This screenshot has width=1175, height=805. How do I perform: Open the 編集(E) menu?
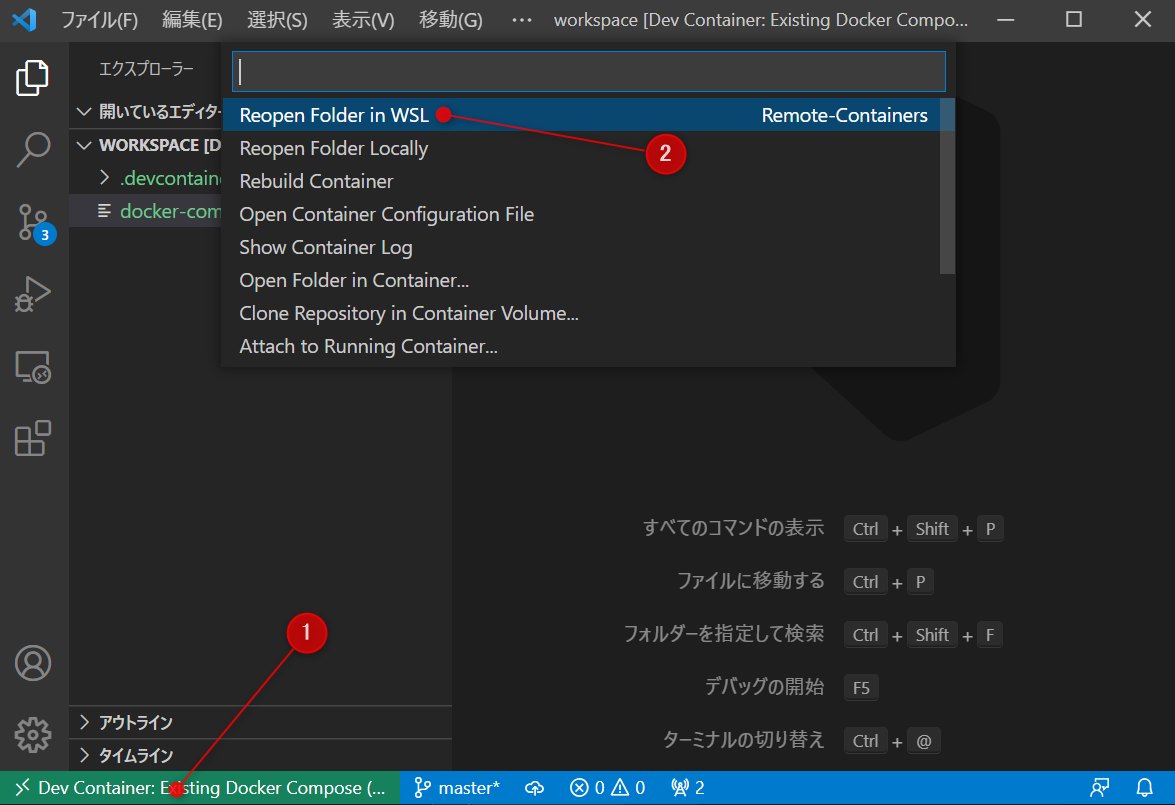point(192,19)
